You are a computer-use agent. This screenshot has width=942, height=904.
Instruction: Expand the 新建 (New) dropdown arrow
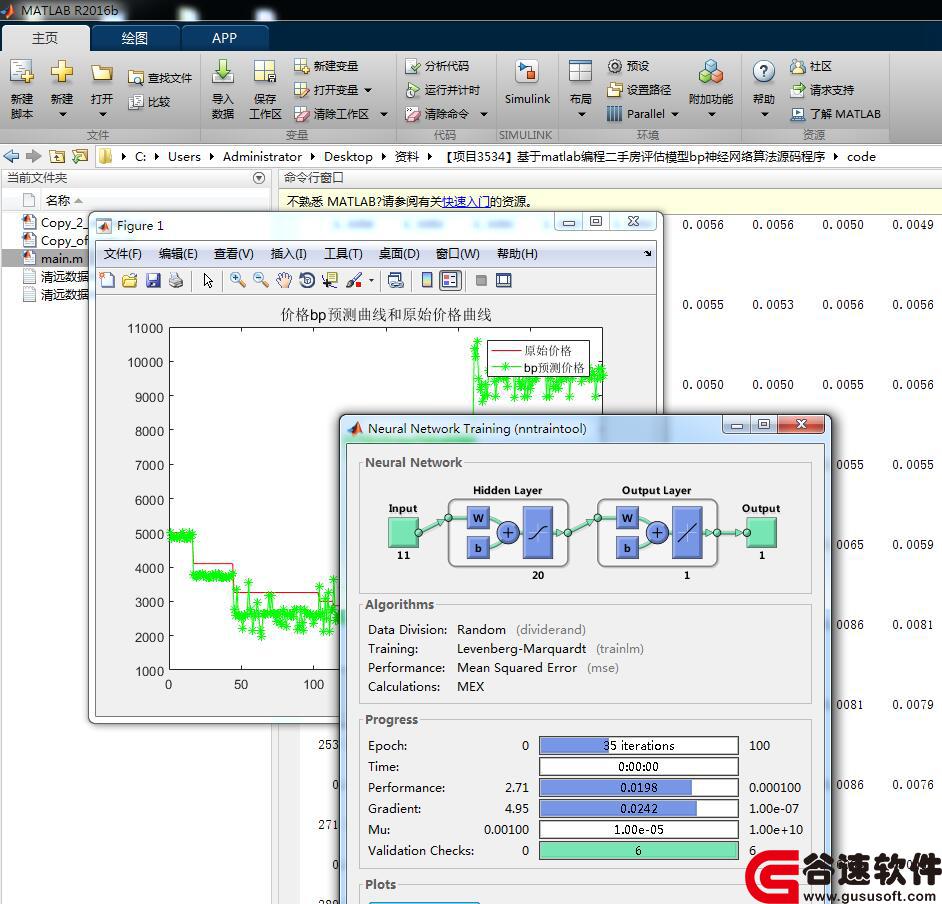[x=62, y=115]
